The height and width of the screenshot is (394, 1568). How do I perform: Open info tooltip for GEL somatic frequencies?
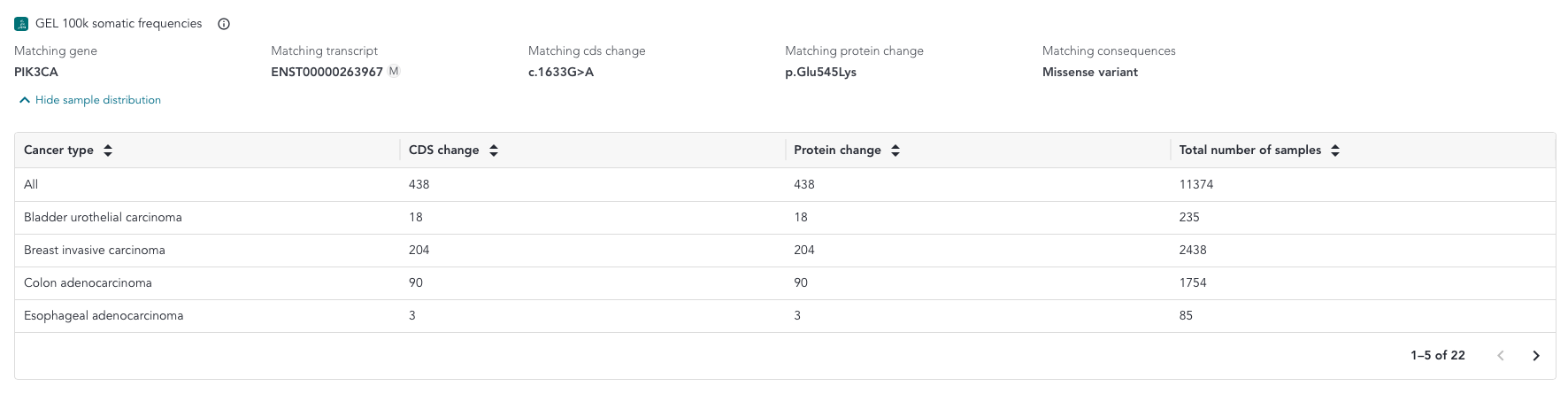(224, 24)
